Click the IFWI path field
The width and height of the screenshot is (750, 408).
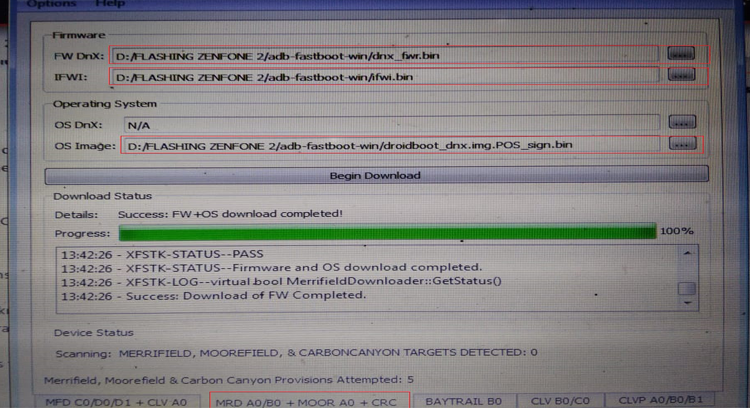pyautogui.click(x=385, y=77)
